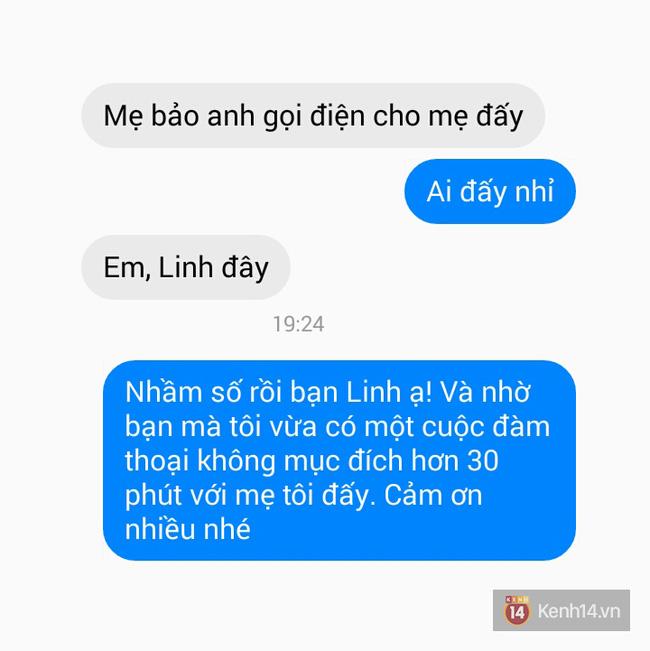
Task: Click the word 'Nhầm' in the long blue message
Action: click(163, 392)
